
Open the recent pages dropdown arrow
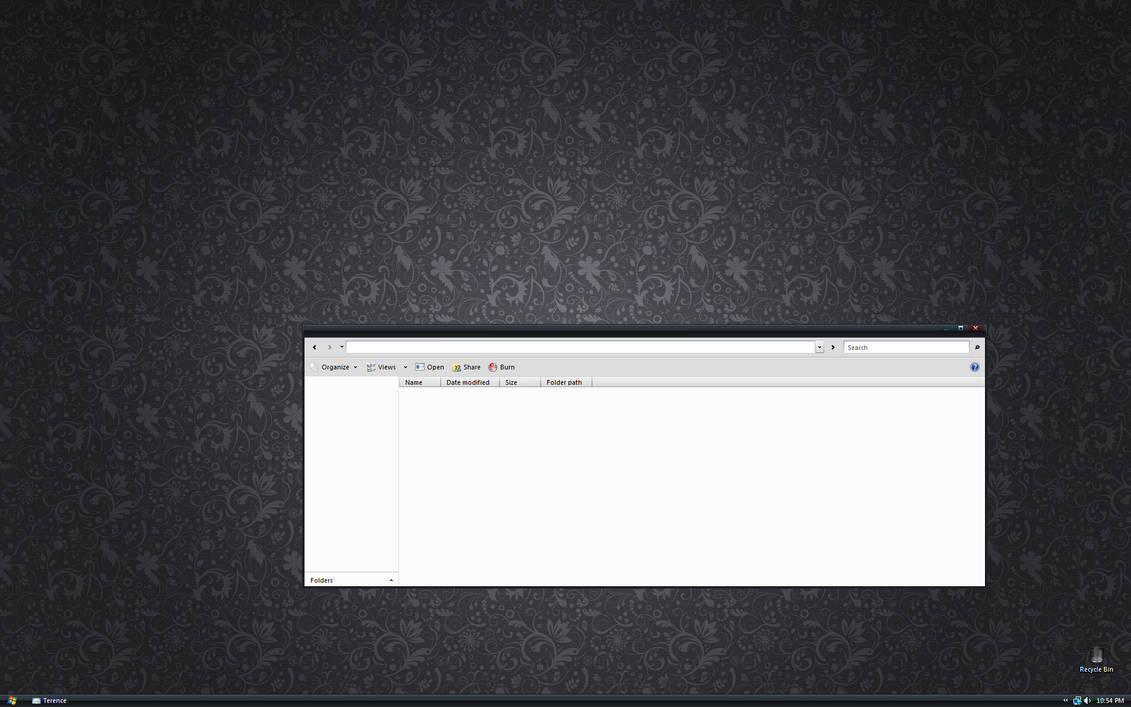pyautogui.click(x=342, y=347)
